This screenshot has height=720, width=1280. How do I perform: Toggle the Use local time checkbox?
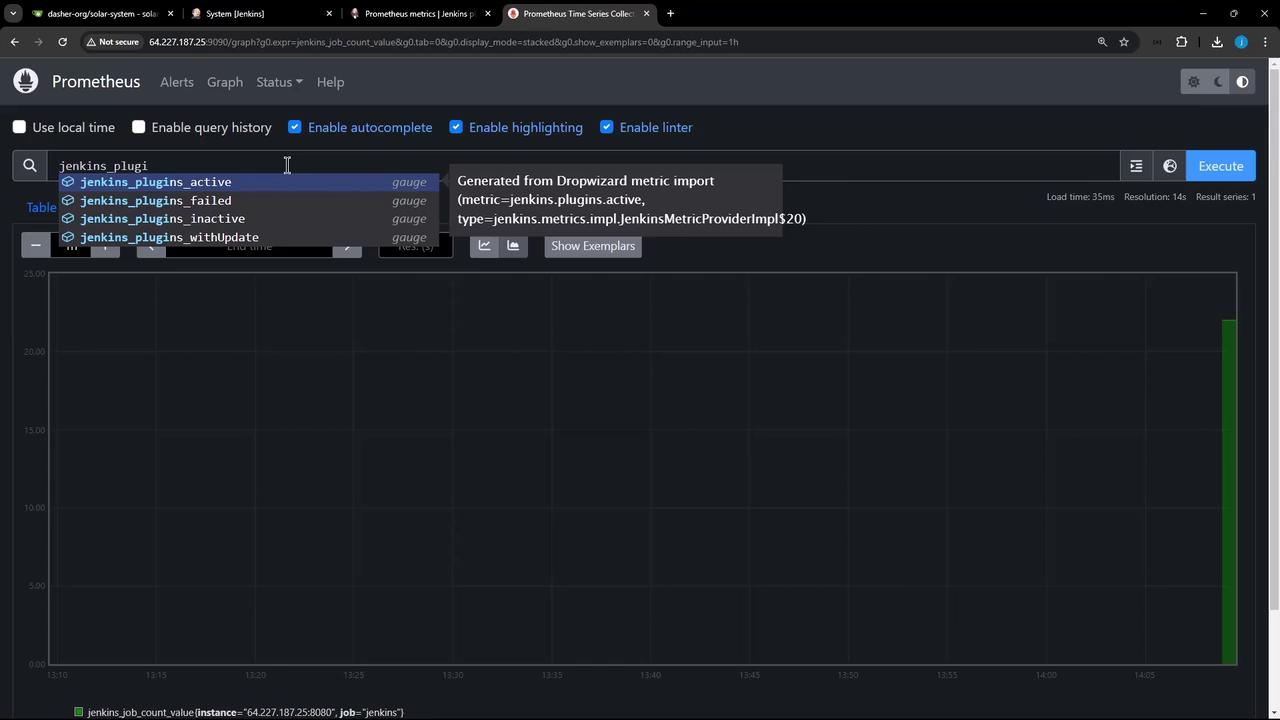19,127
